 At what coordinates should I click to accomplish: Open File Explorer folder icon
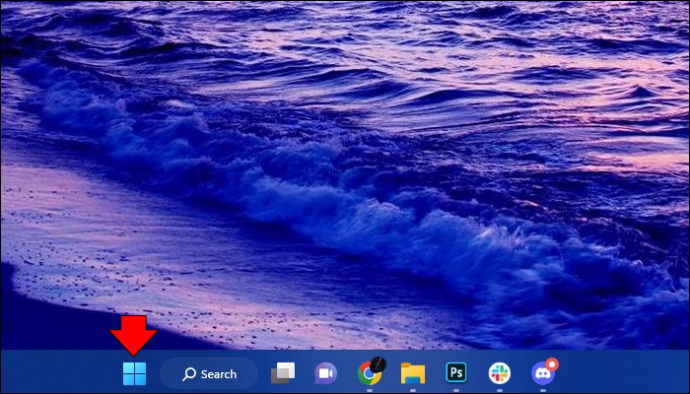pos(413,374)
